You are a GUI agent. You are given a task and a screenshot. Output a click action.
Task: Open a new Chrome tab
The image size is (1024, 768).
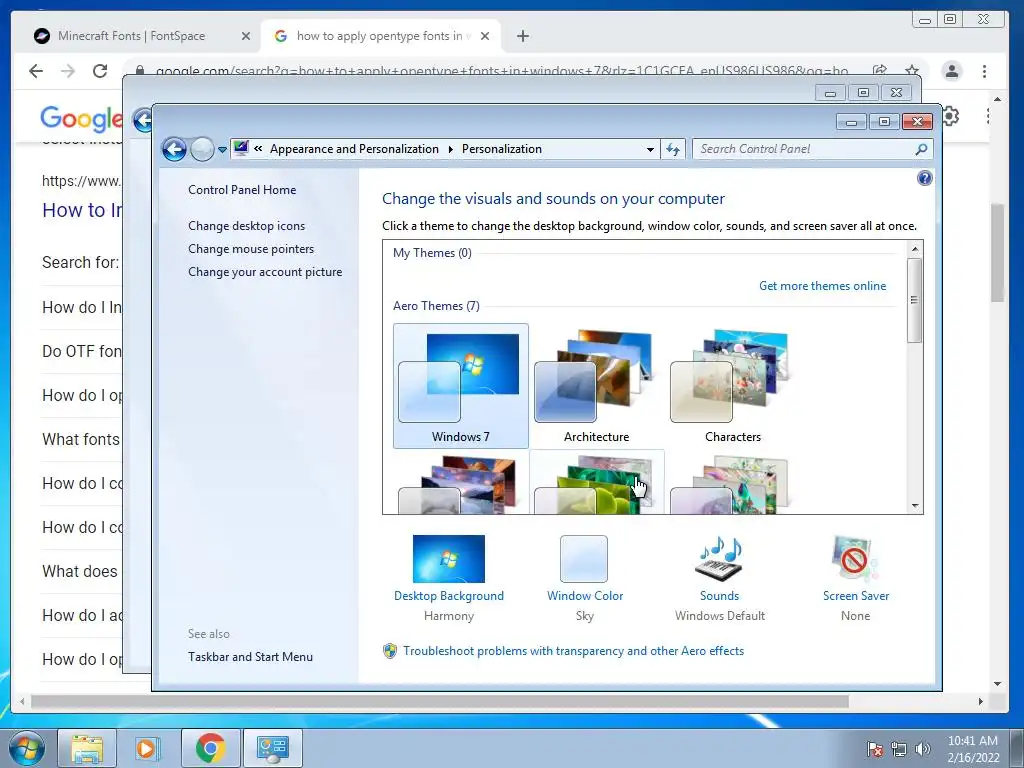click(x=522, y=36)
